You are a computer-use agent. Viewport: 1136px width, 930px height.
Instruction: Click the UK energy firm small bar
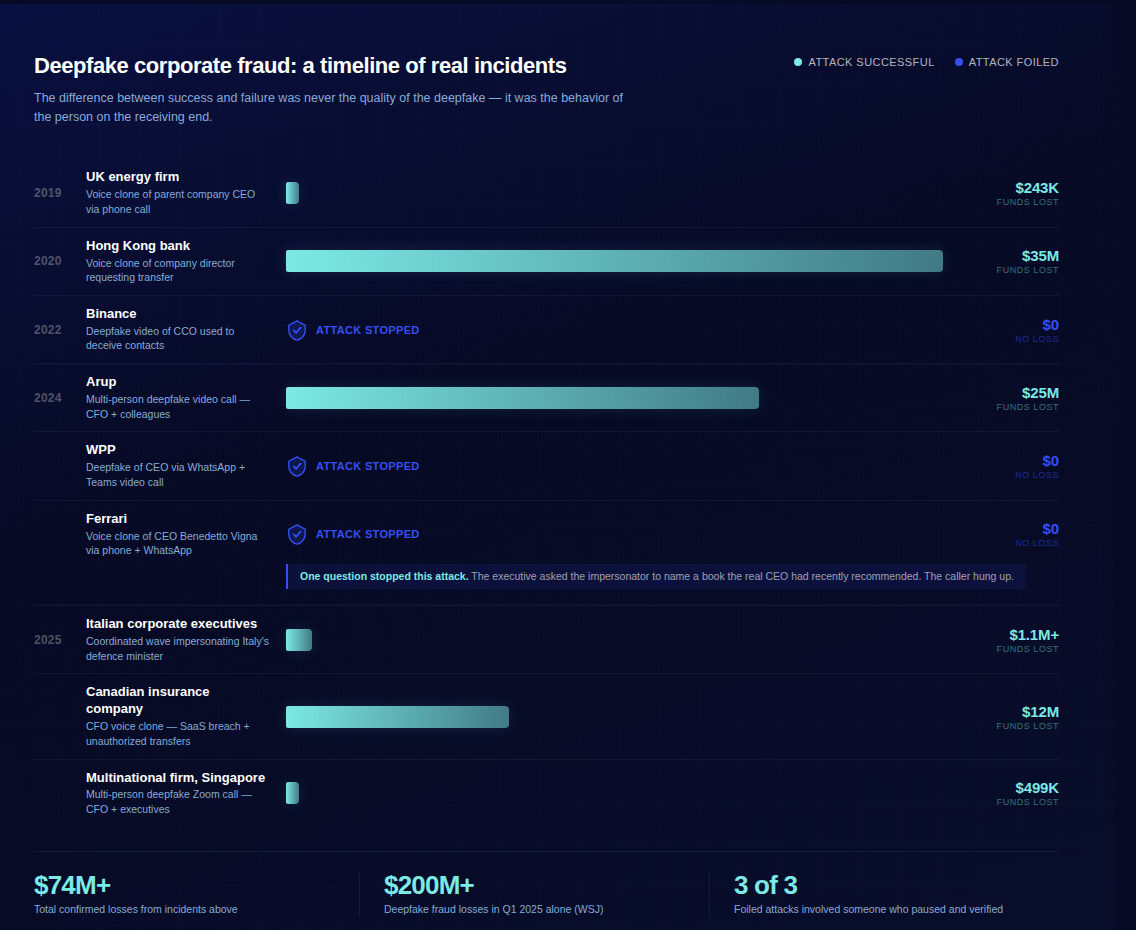click(x=292, y=193)
